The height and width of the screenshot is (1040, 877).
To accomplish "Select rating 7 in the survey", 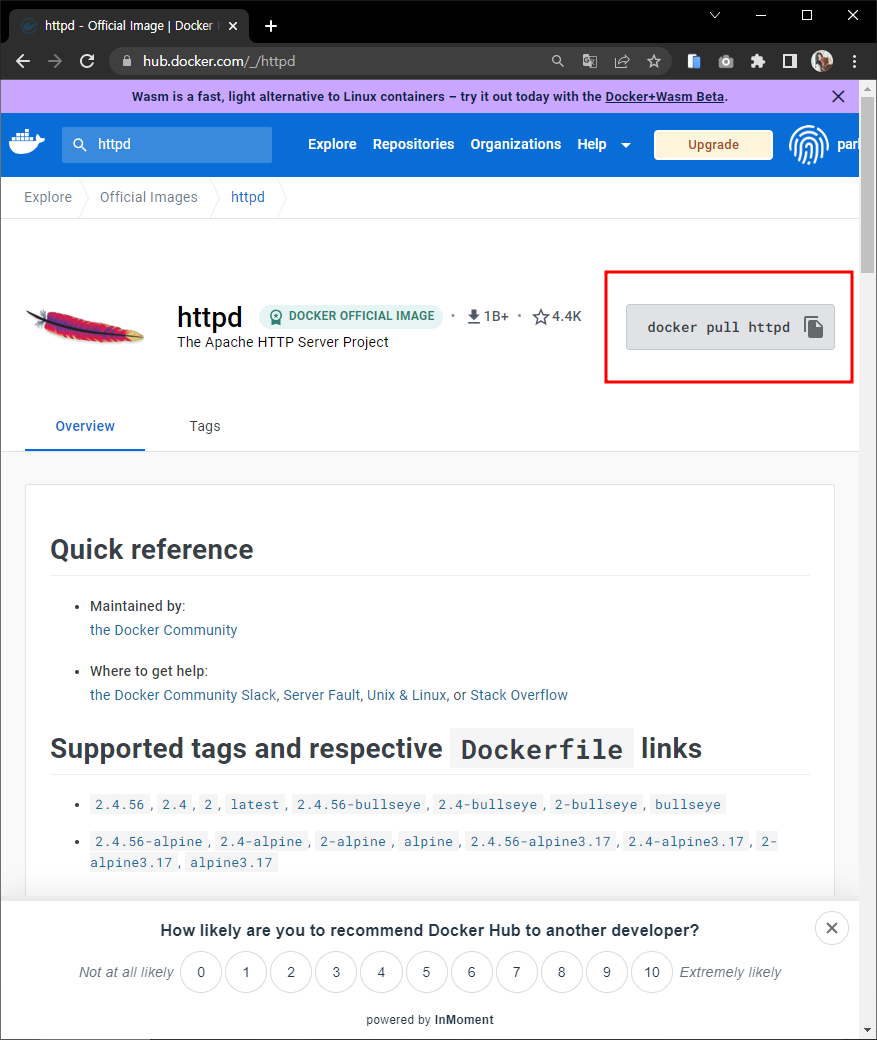I will click(517, 972).
